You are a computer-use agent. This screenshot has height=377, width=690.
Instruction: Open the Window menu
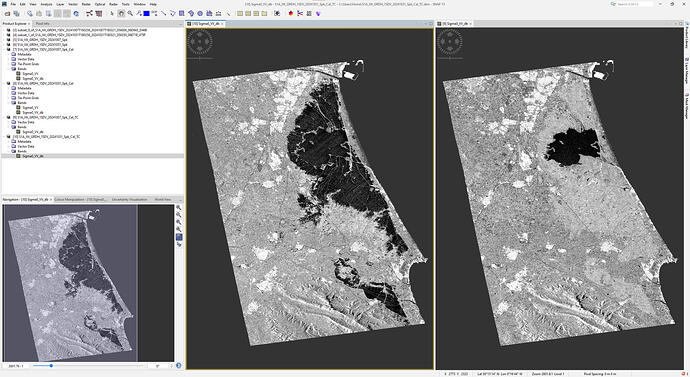139,4
